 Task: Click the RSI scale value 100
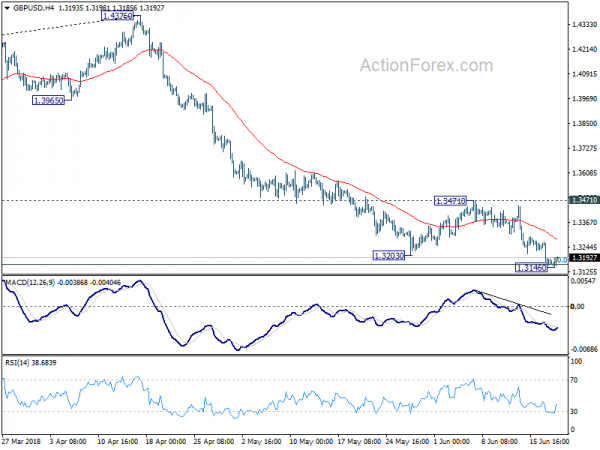pos(576,361)
